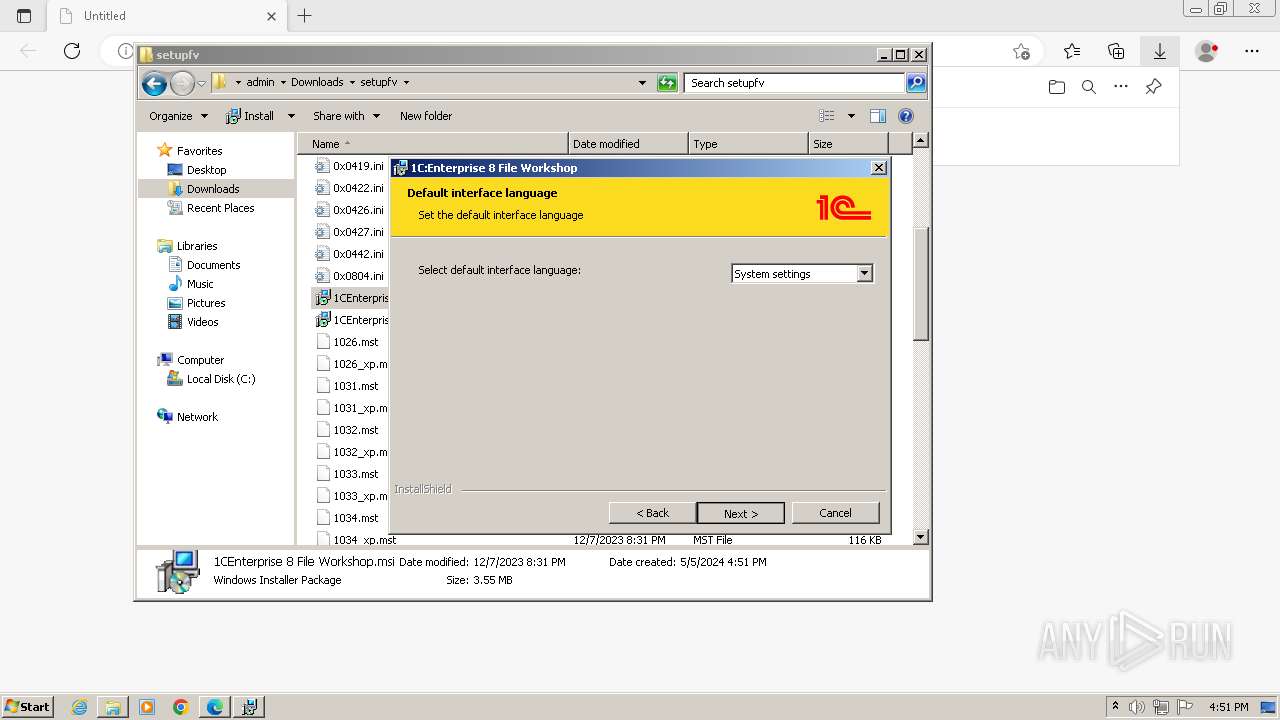Click the file list scroll down arrow
Screen dimensions: 1280x720
tap(921, 538)
